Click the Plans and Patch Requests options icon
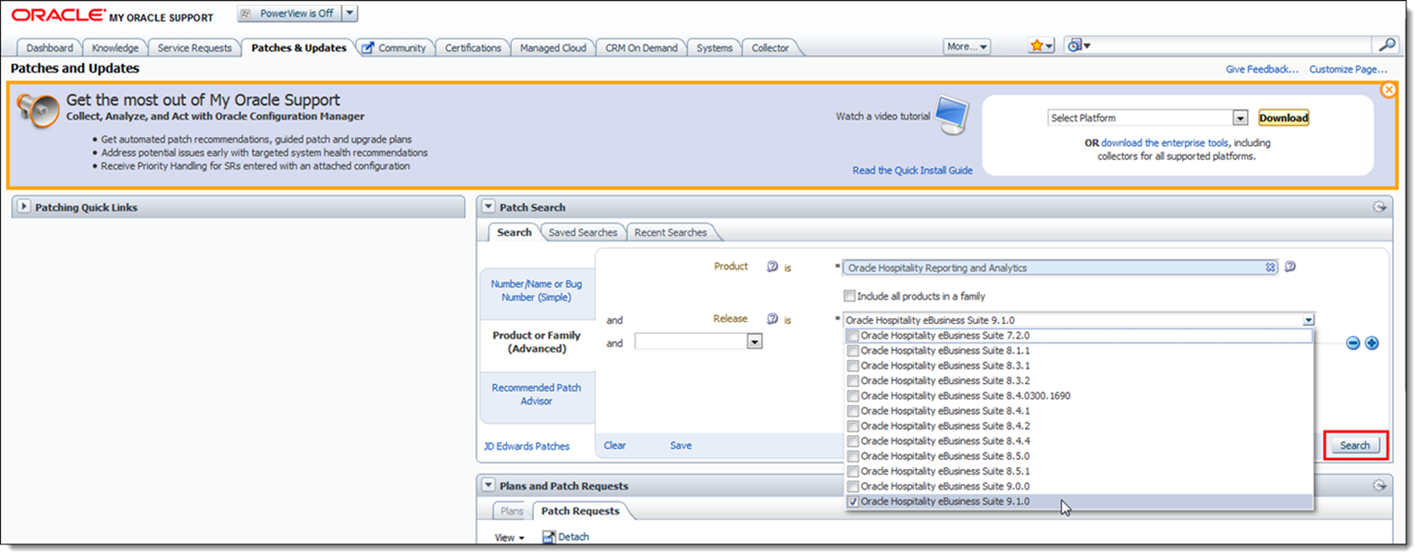The image size is (1420, 558). tap(1380, 485)
